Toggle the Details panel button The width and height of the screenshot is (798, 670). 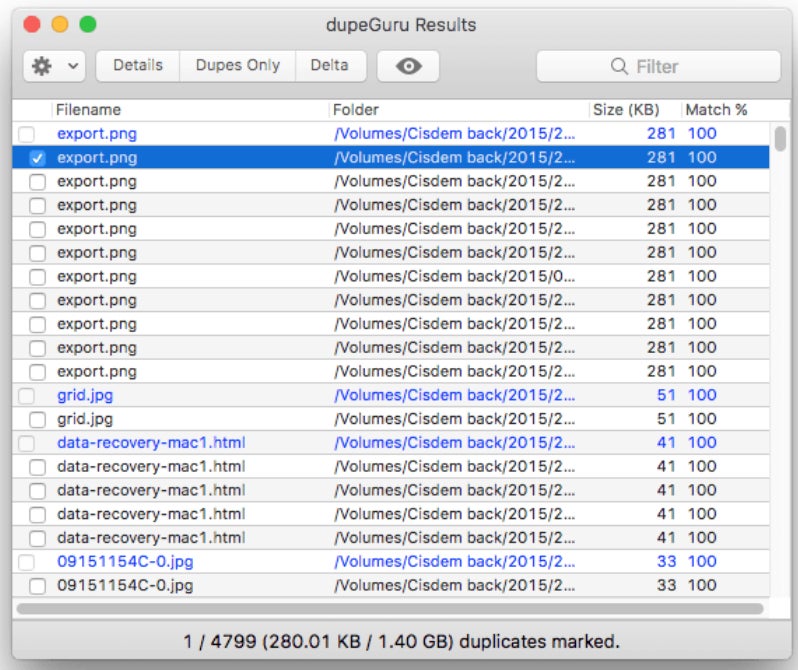(x=138, y=66)
